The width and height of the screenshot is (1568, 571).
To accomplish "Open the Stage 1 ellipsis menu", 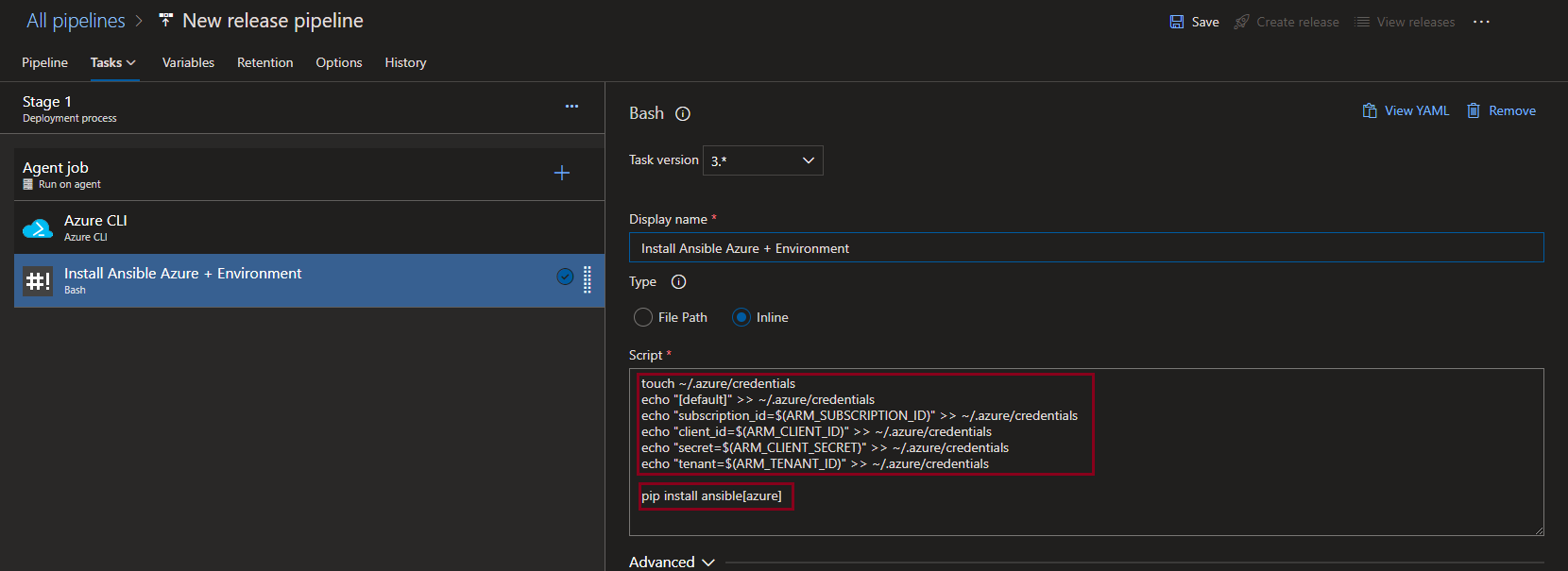I will 571,107.
